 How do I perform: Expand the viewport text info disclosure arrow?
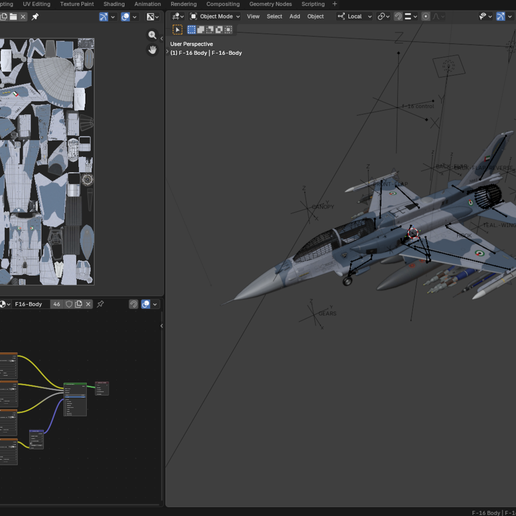(x=167, y=52)
